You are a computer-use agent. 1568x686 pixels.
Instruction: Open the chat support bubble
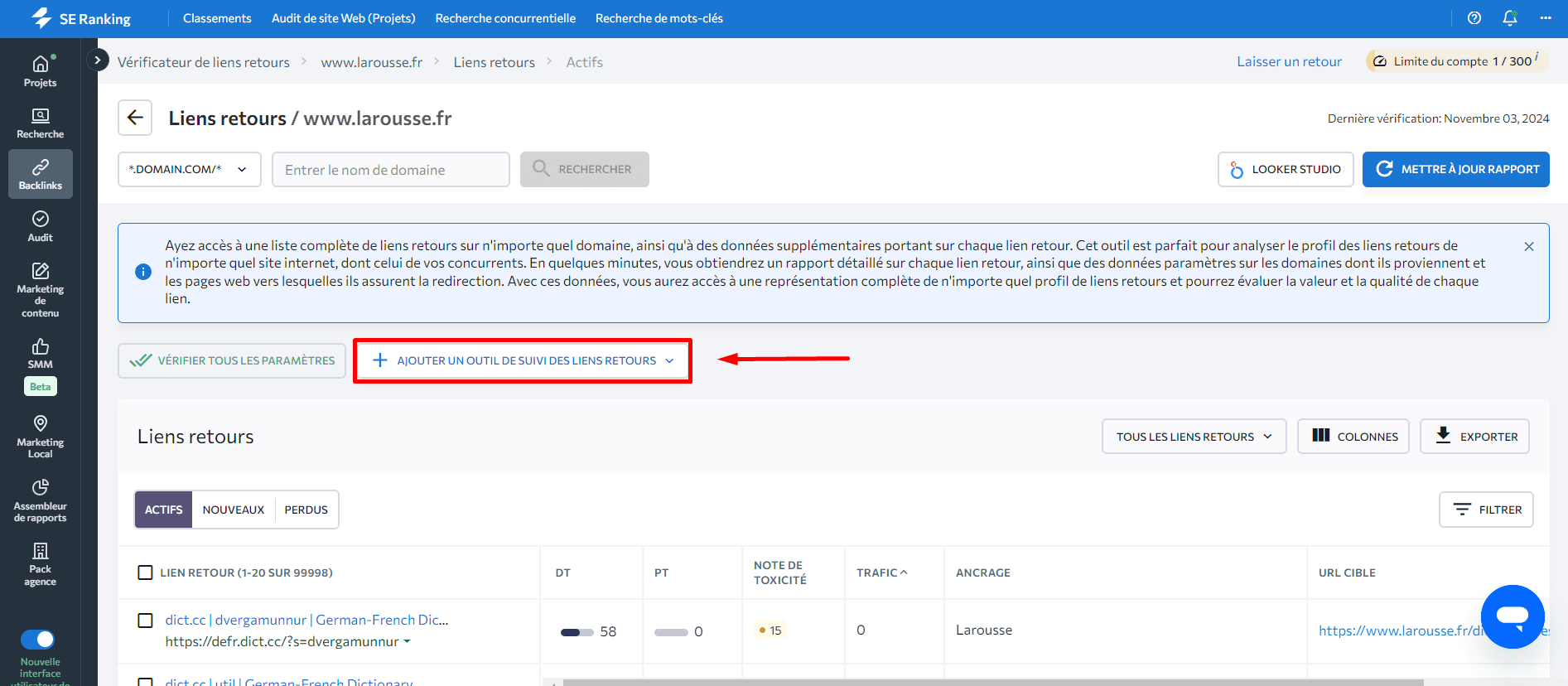1513,616
